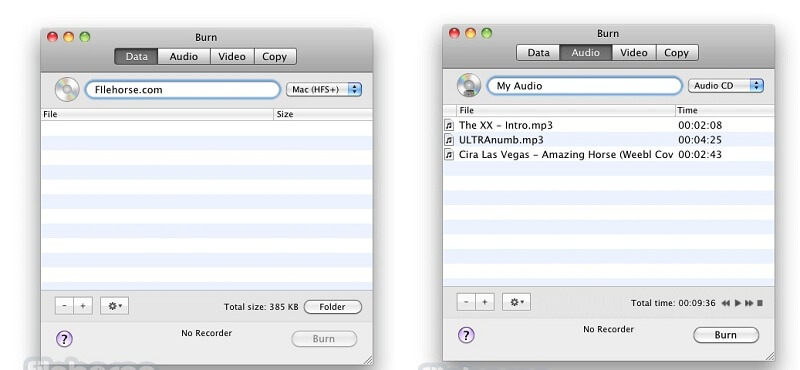Click the audio disc icon beside My Audio
The height and width of the screenshot is (370, 800).
tap(469, 86)
